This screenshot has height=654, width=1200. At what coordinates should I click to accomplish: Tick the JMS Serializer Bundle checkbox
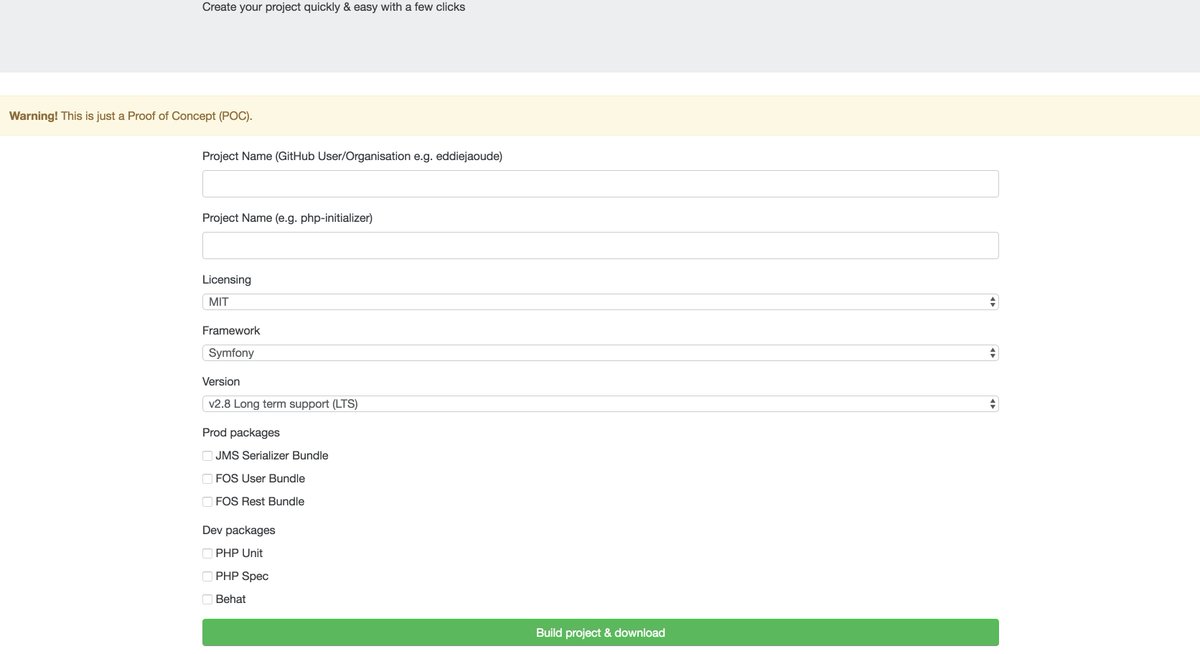(x=207, y=456)
